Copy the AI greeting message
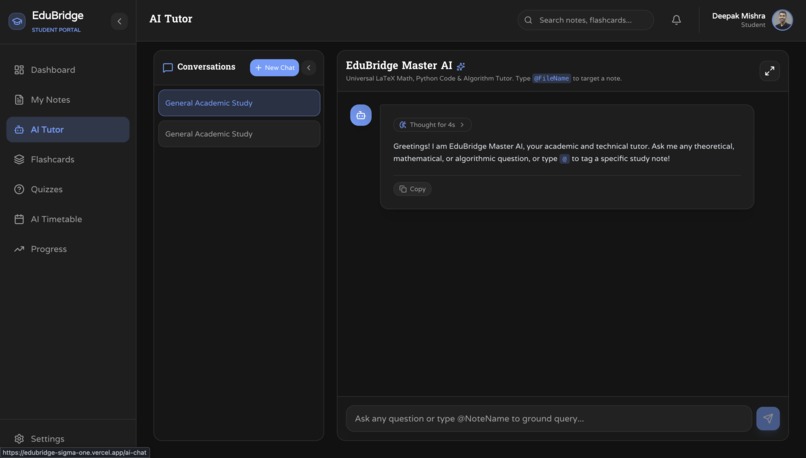Screen dimensions: 806x458 coord(412,189)
